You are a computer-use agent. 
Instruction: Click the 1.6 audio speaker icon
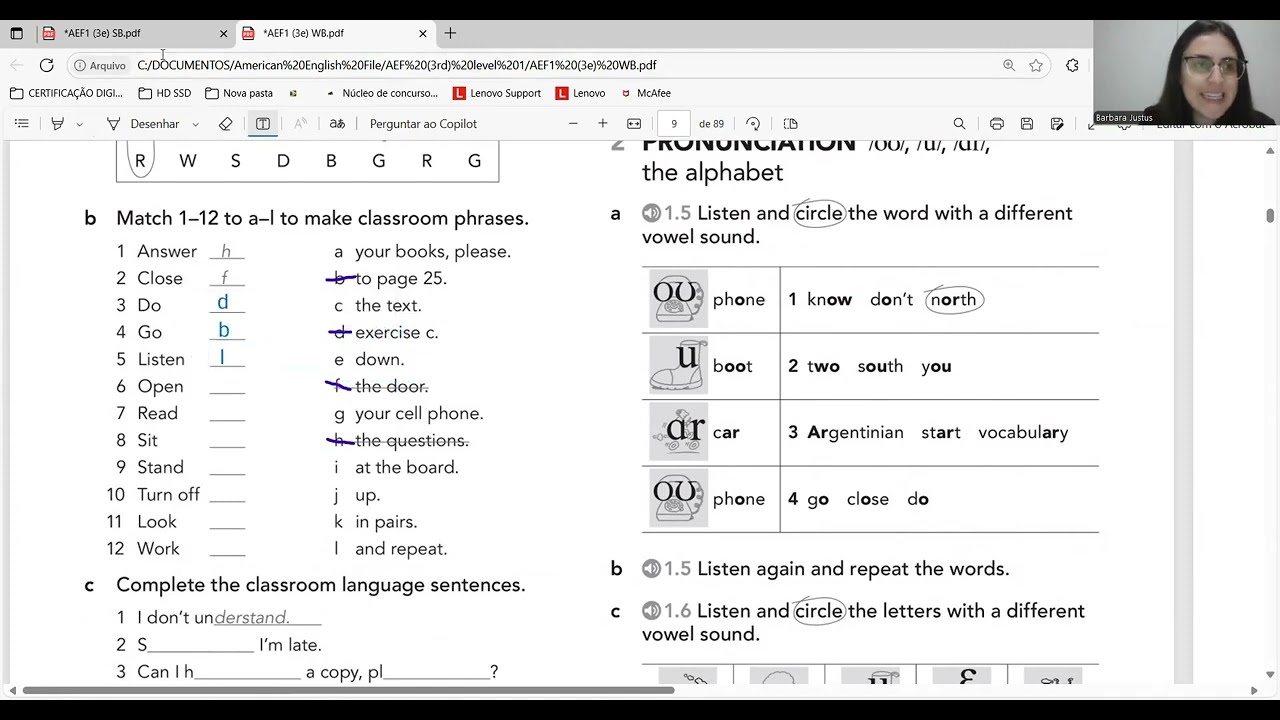(x=651, y=611)
